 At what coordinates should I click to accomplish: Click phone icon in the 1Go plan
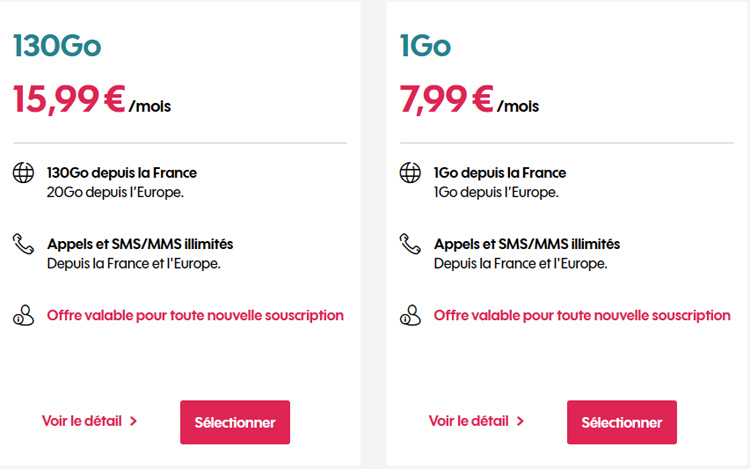[x=410, y=244]
